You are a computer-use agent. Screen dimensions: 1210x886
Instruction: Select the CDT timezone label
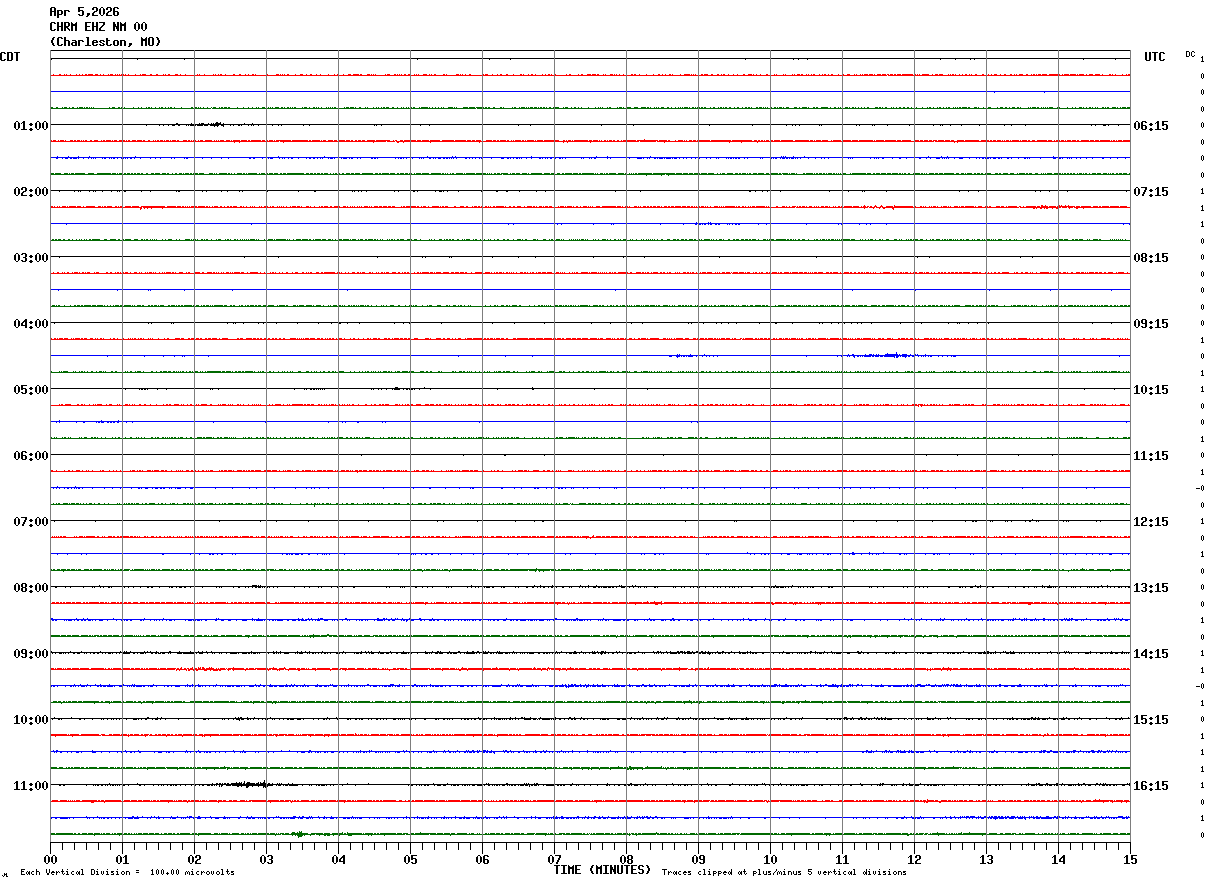pos(10,57)
